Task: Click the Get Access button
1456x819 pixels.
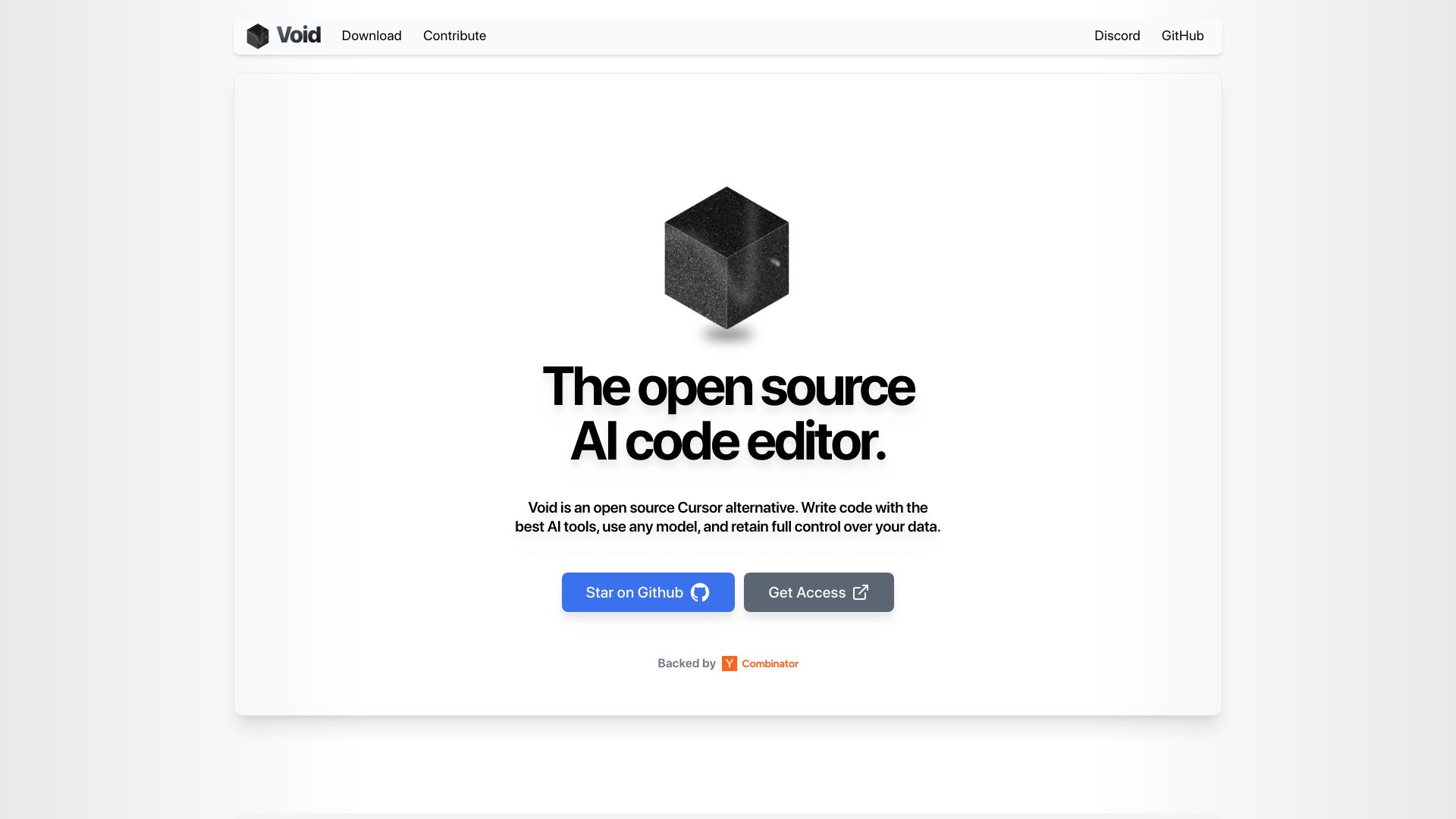Action: pyautogui.click(x=819, y=592)
